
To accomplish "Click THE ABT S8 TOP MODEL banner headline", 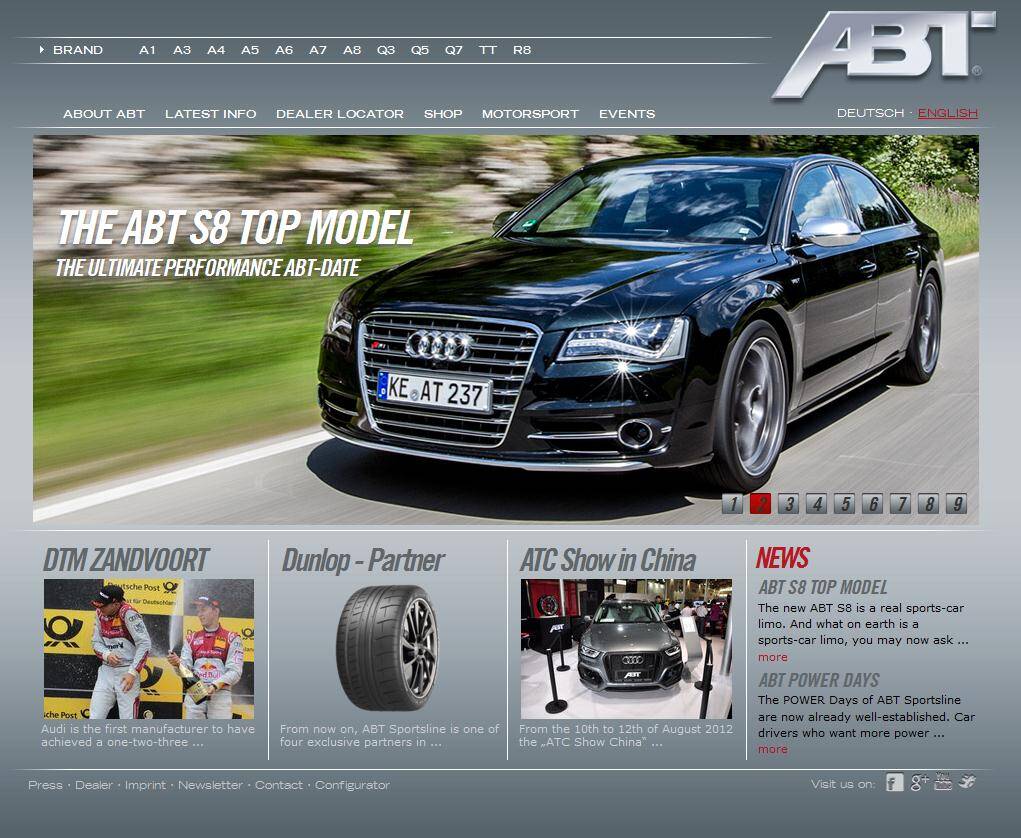I will pyautogui.click(x=235, y=227).
